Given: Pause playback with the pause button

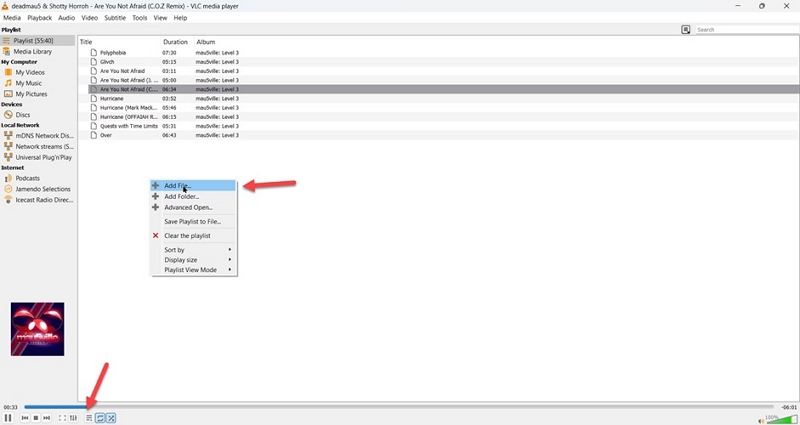Looking at the screenshot, I should pyautogui.click(x=8, y=418).
